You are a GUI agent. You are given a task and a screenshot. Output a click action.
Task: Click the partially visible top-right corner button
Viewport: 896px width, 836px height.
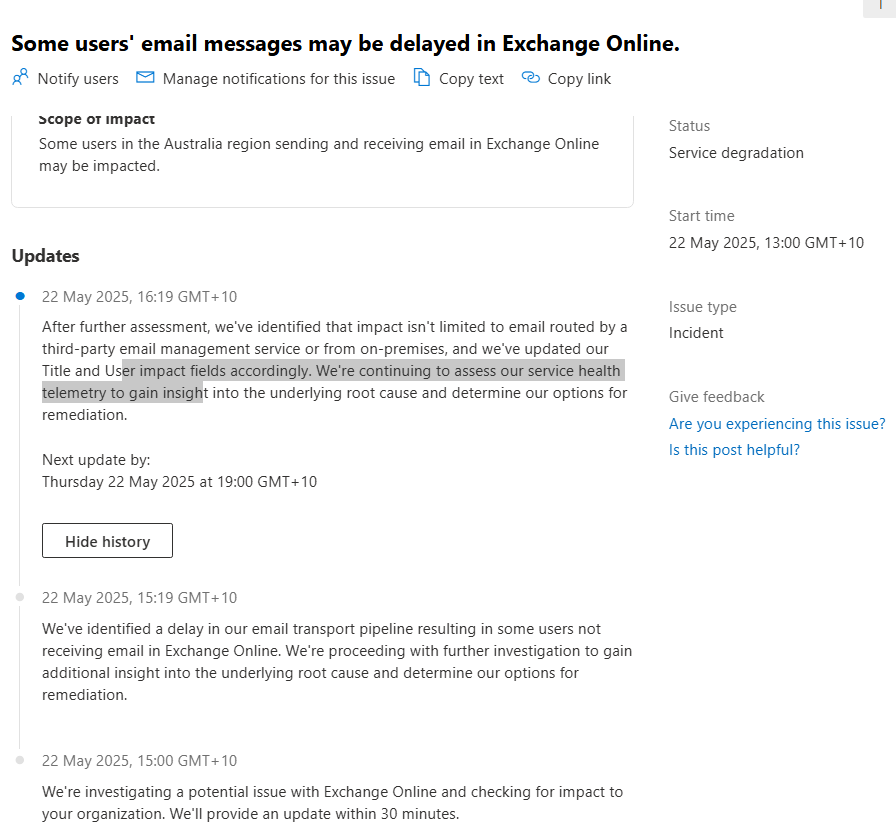click(x=879, y=9)
